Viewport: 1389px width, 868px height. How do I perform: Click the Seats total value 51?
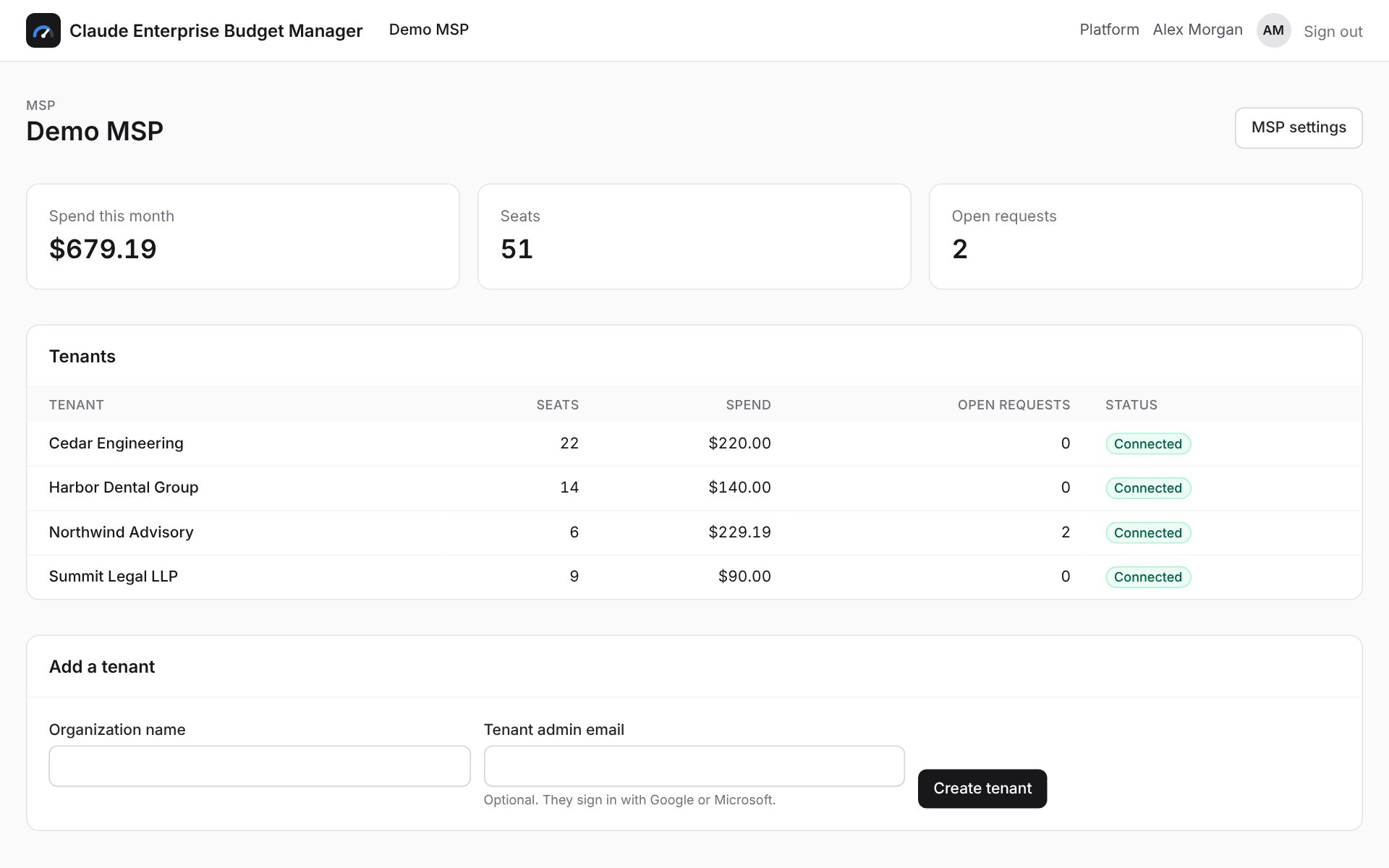(x=517, y=249)
